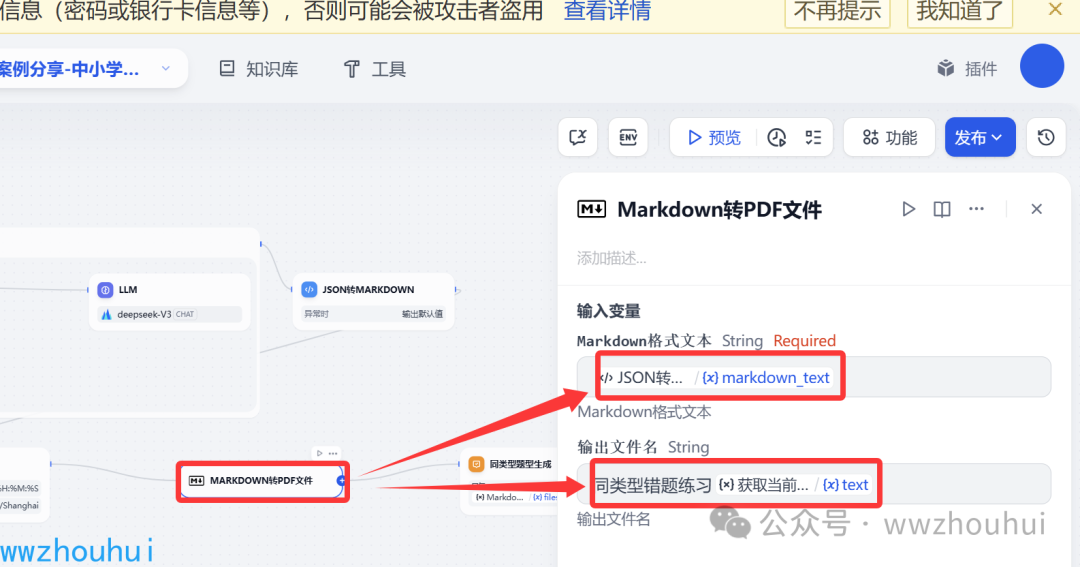Run node via small play icon above it
The height and width of the screenshot is (567, 1080).
pos(319,453)
